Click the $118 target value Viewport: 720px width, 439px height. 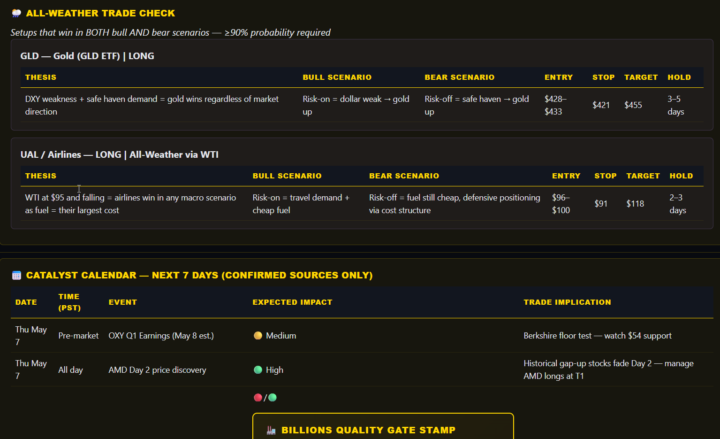coord(636,204)
